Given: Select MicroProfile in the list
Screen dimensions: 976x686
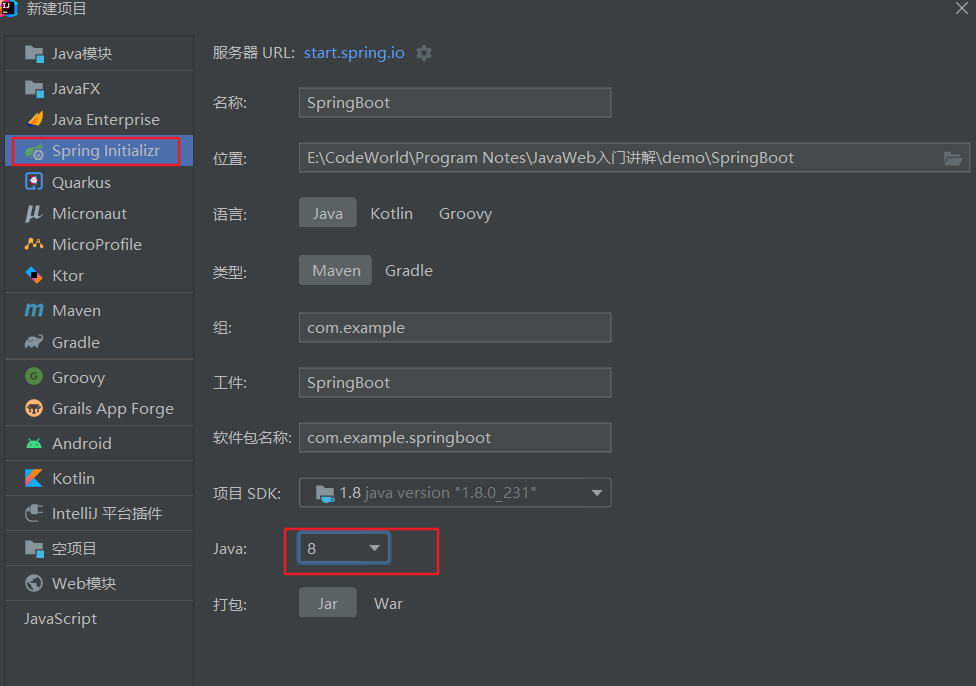Looking at the screenshot, I should [99, 245].
